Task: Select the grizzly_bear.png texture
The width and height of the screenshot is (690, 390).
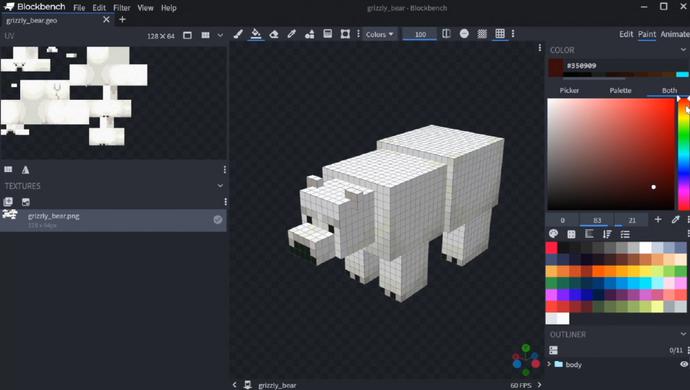Action: [x=113, y=220]
